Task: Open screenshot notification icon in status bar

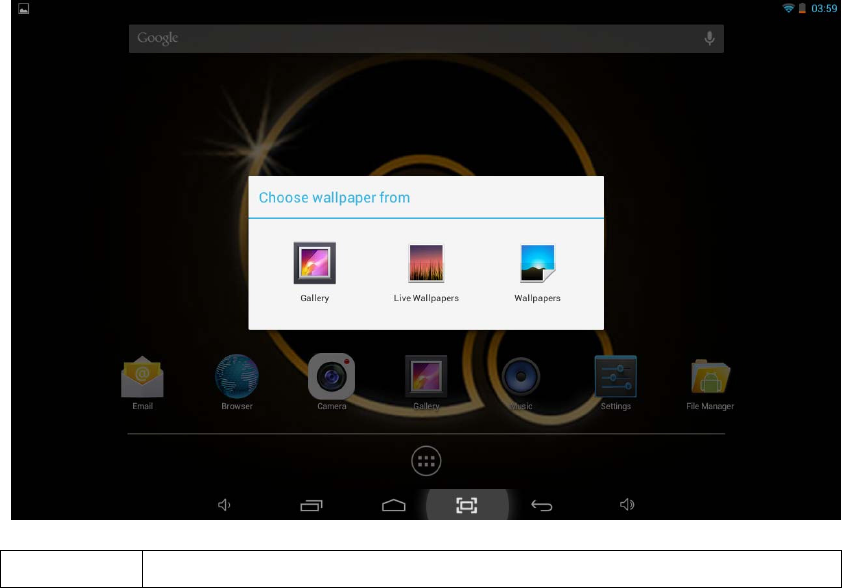Action: [x=24, y=9]
